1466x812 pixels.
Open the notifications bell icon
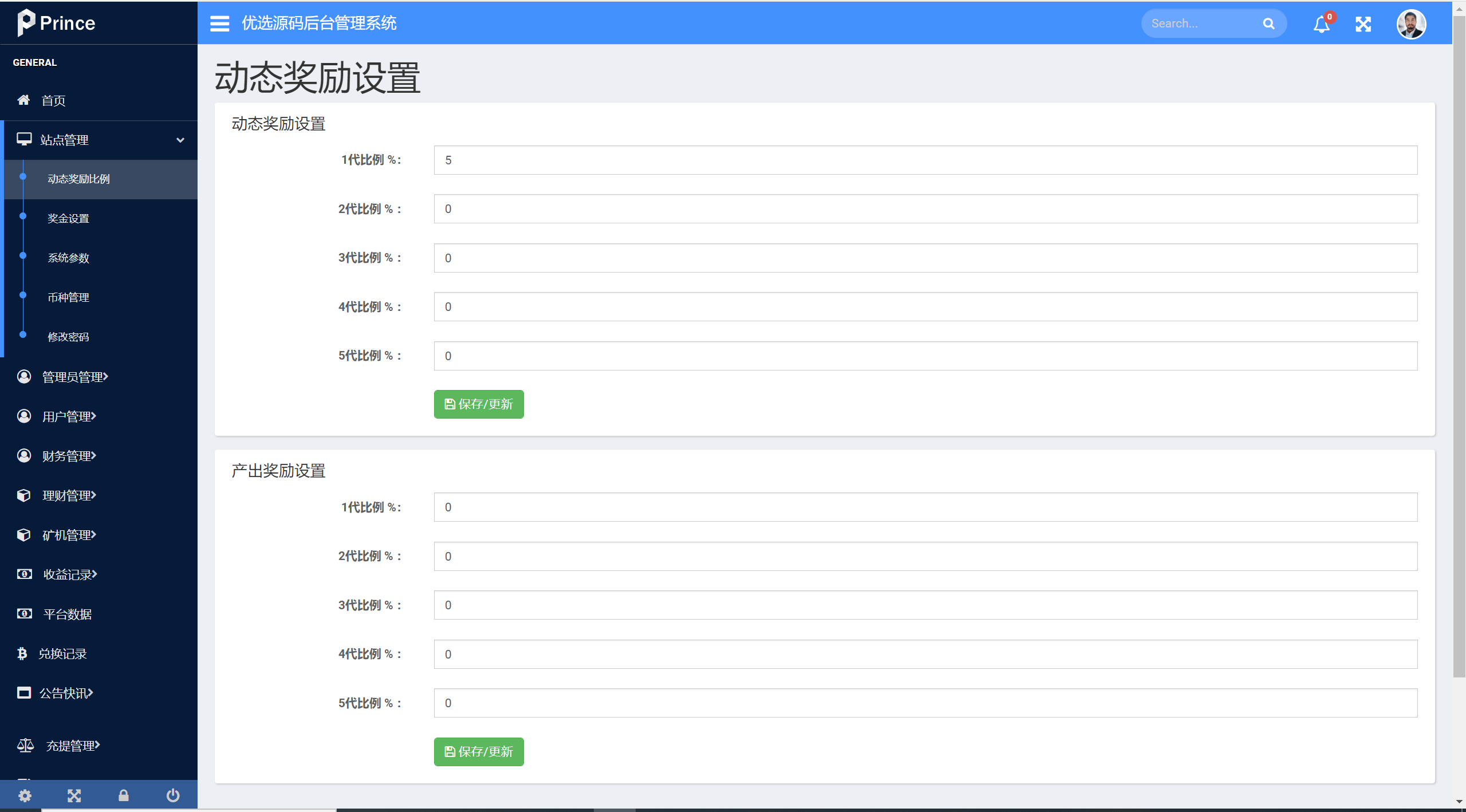(x=1321, y=24)
